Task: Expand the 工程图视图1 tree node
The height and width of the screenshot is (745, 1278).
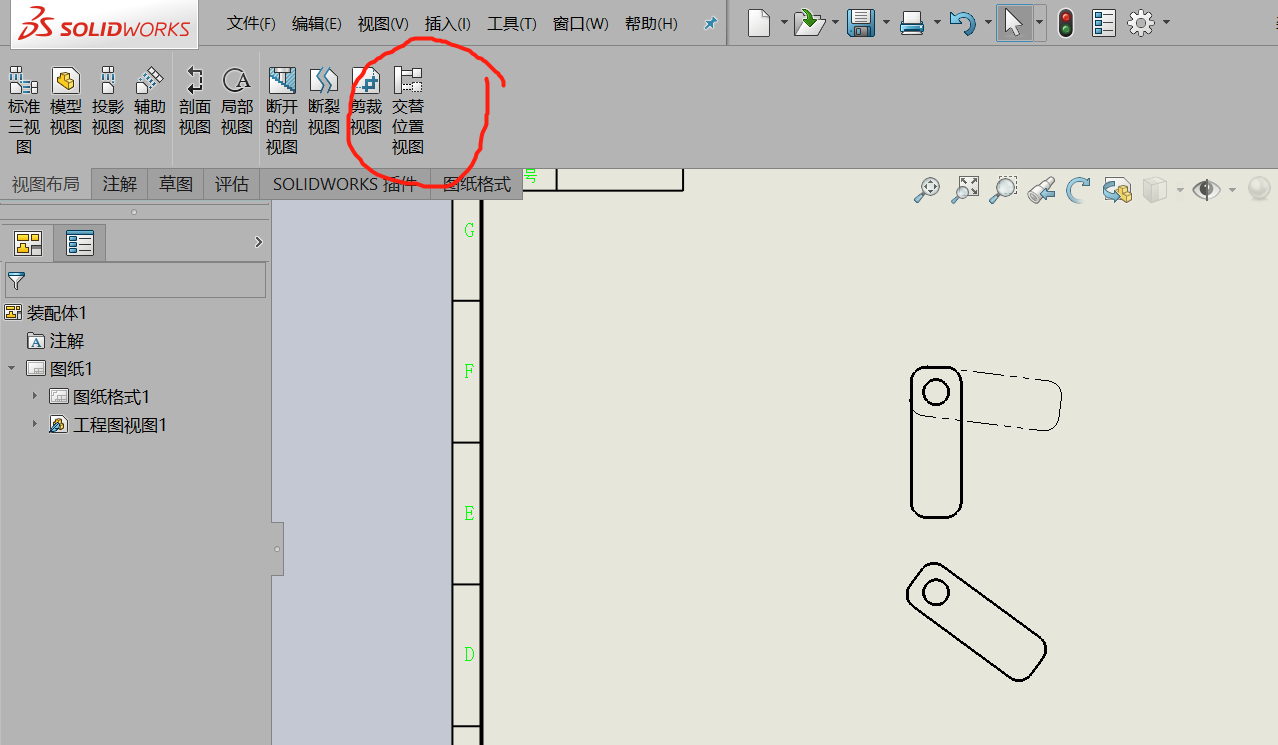Action: click(x=35, y=424)
